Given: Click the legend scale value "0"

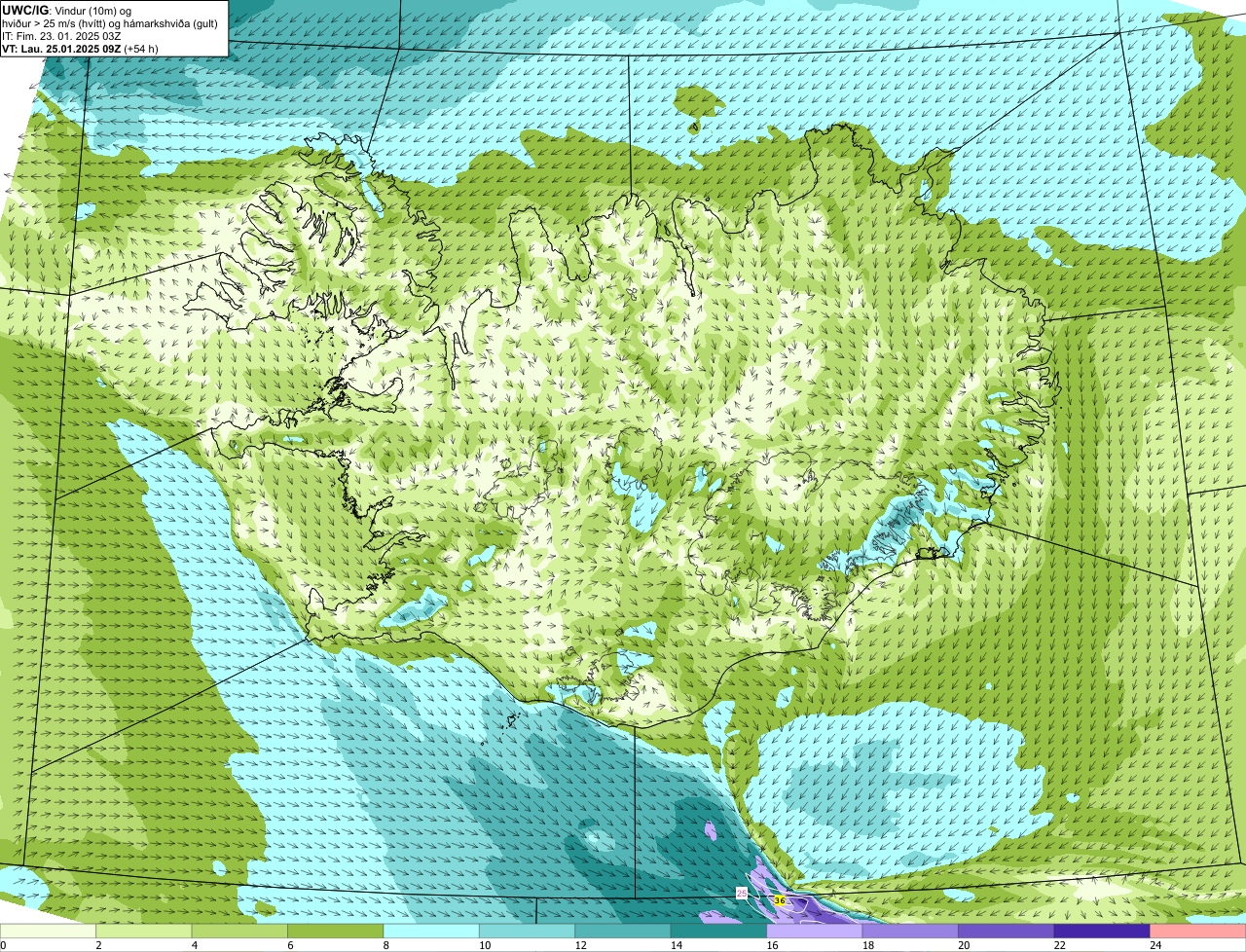Looking at the screenshot, I should (x=3, y=945).
